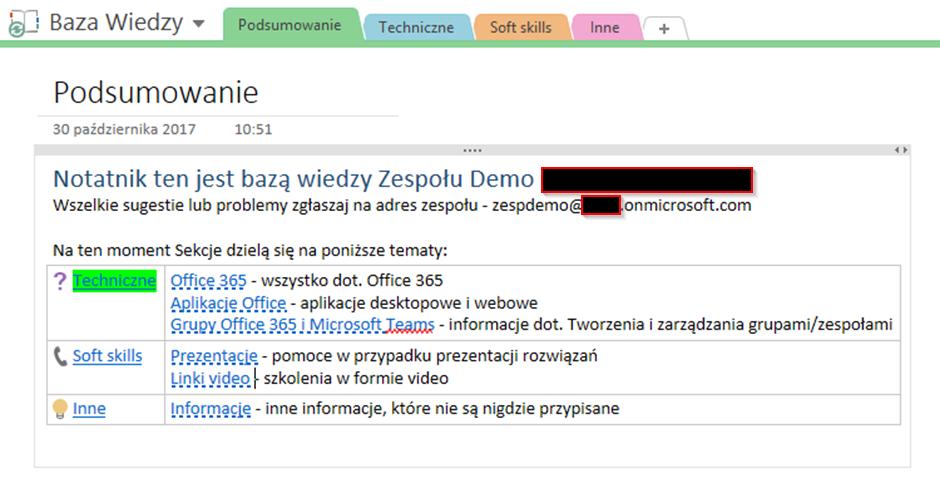Image resolution: width=940 pixels, height=488 pixels.
Task: Click the light bulb tag icon beside Inne
Action: point(60,409)
